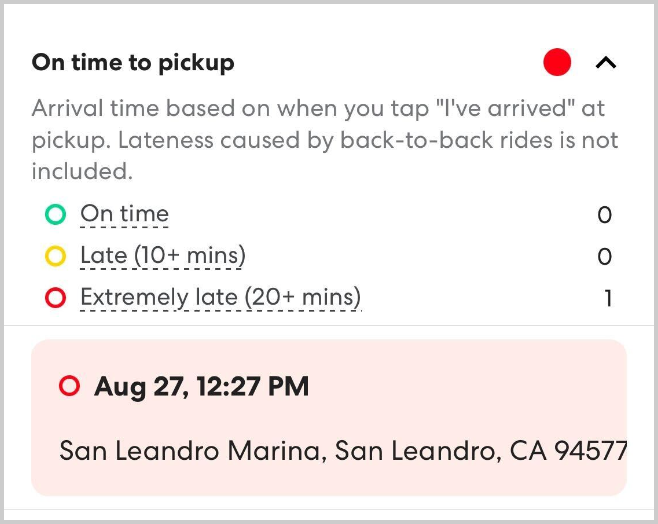Click the red Extremely late circle icon
The height and width of the screenshot is (524, 658).
tap(55, 297)
